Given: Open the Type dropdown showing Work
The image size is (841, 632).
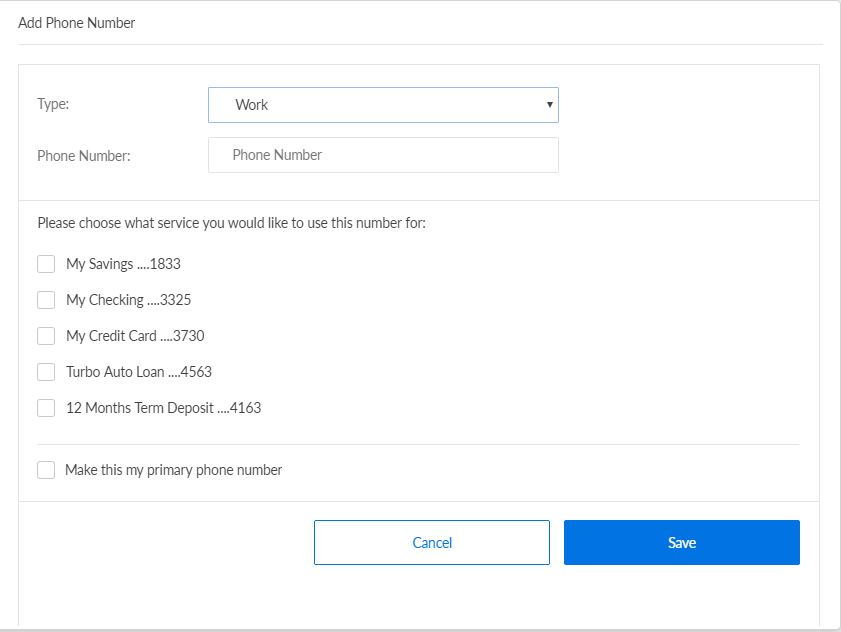Looking at the screenshot, I should 382,105.
